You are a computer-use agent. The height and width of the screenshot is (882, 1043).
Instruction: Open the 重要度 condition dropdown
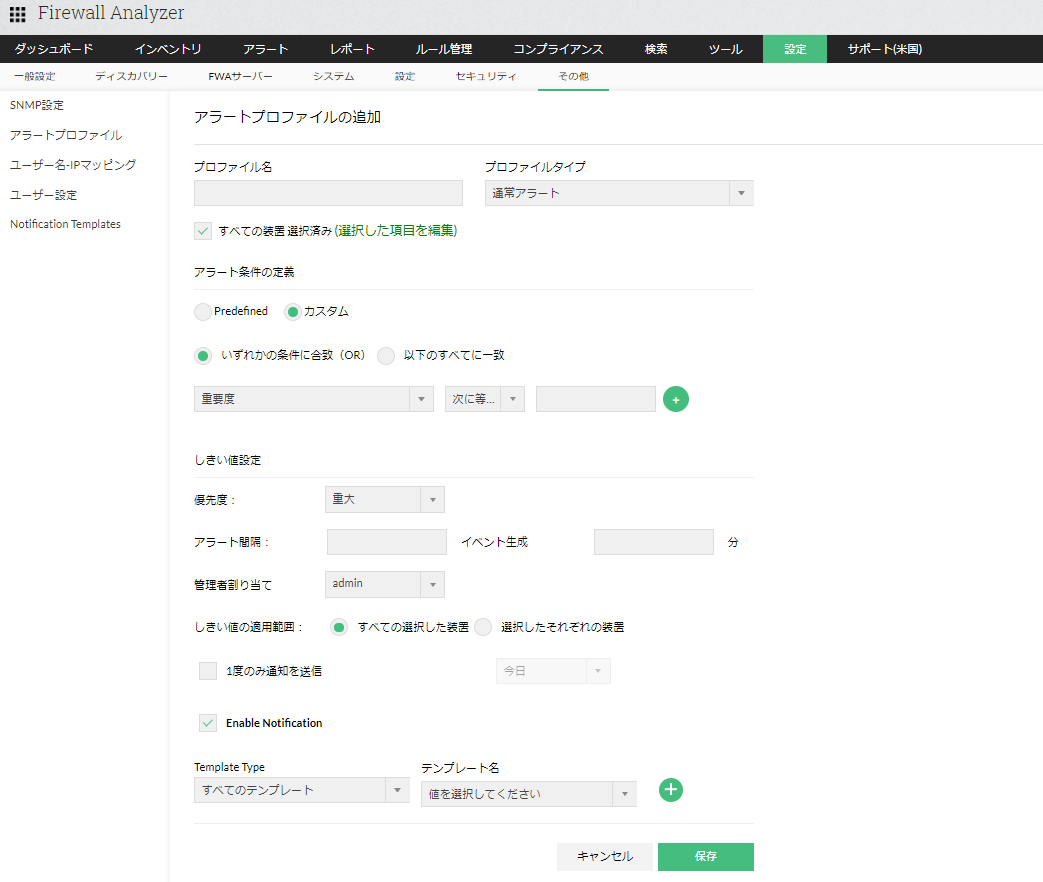tap(314, 399)
